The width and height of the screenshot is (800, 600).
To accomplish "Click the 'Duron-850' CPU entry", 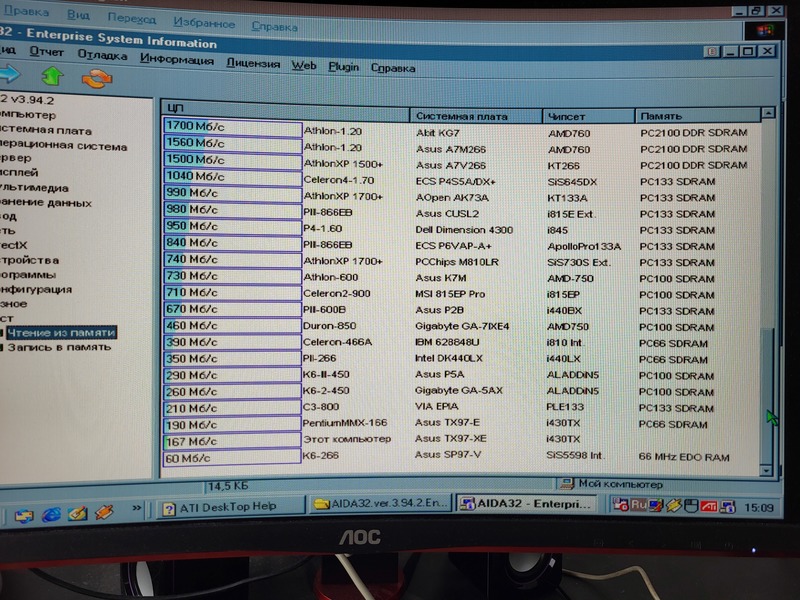I will point(330,326).
